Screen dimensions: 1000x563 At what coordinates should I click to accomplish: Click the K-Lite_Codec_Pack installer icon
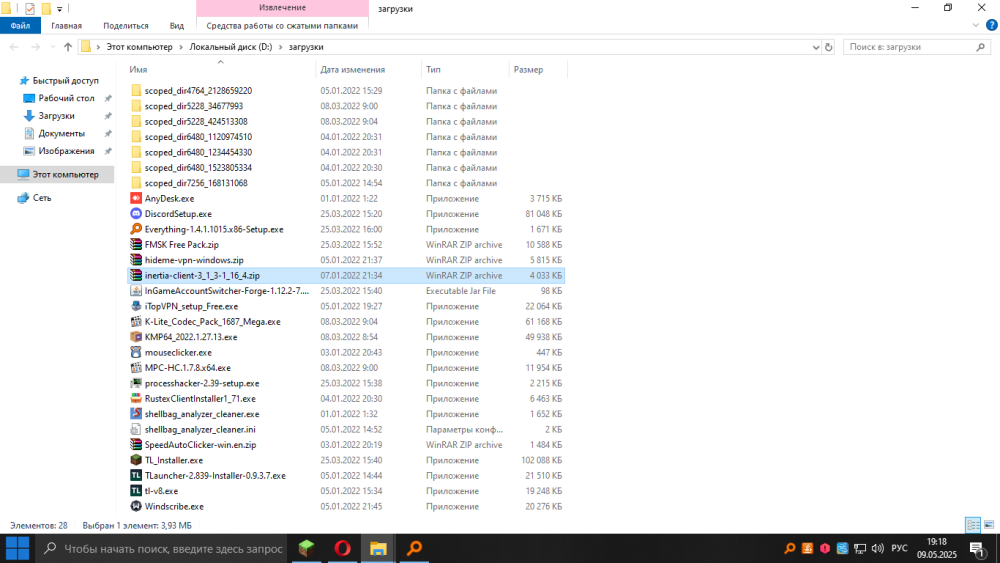pos(136,321)
